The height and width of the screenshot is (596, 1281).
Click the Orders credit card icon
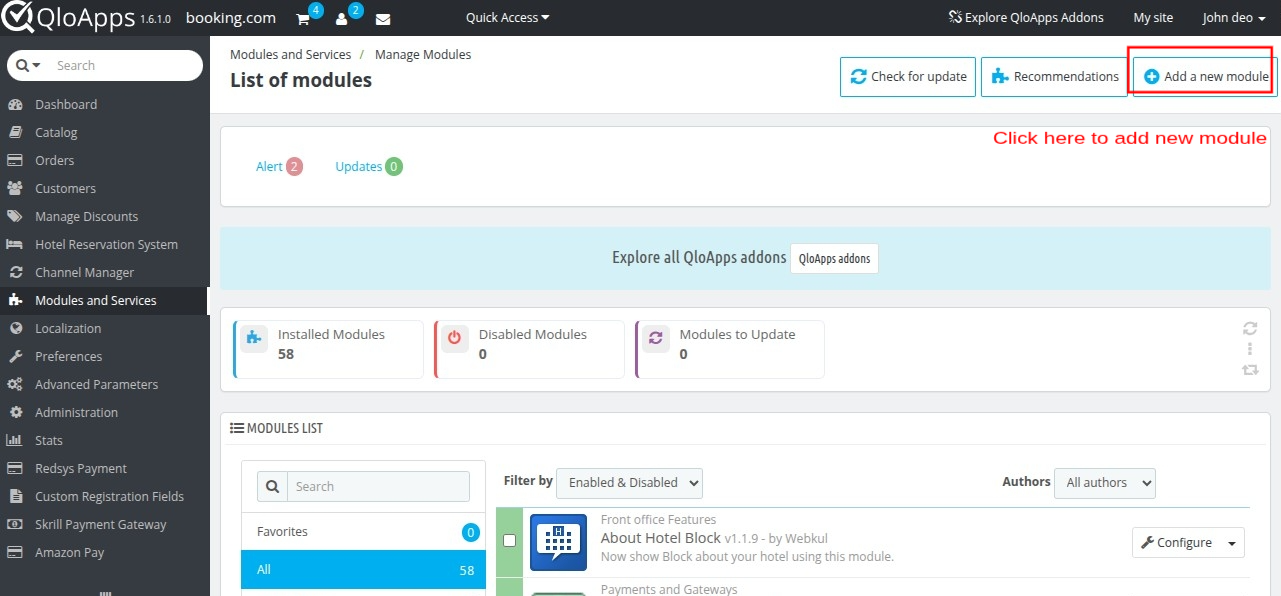pos(15,160)
